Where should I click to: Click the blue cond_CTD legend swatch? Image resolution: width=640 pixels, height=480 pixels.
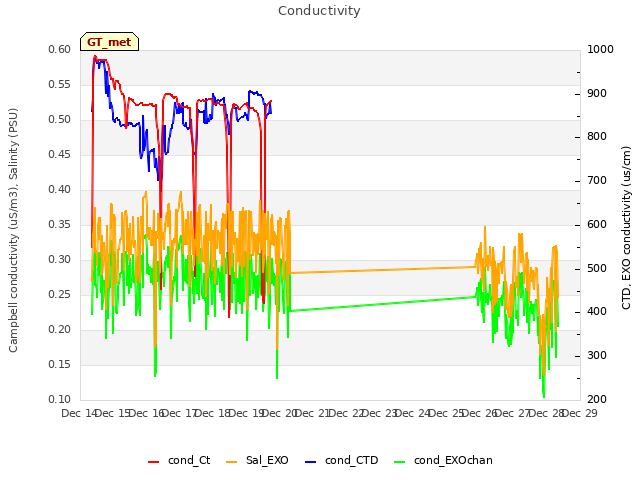(311, 462)
